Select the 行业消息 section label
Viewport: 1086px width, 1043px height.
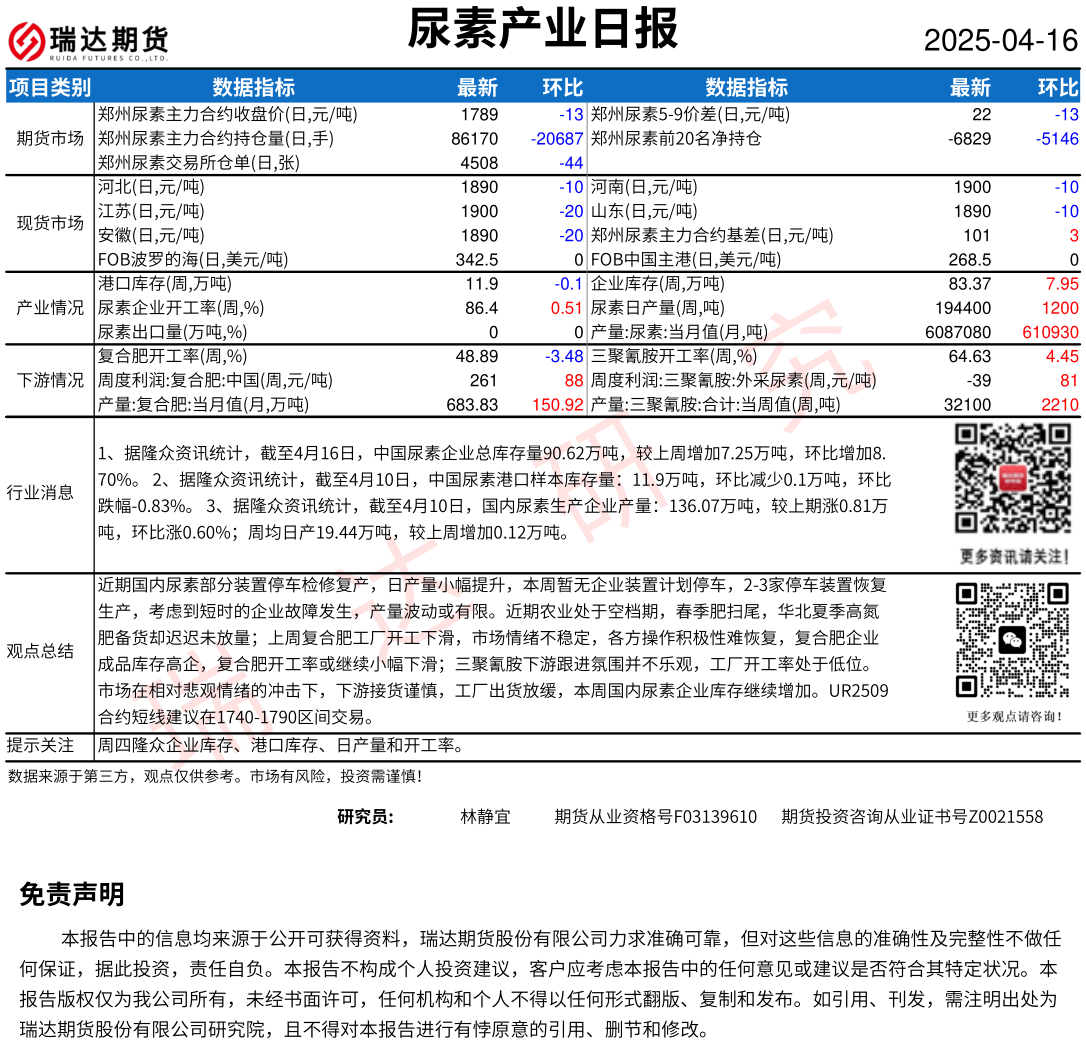point(40,492)
